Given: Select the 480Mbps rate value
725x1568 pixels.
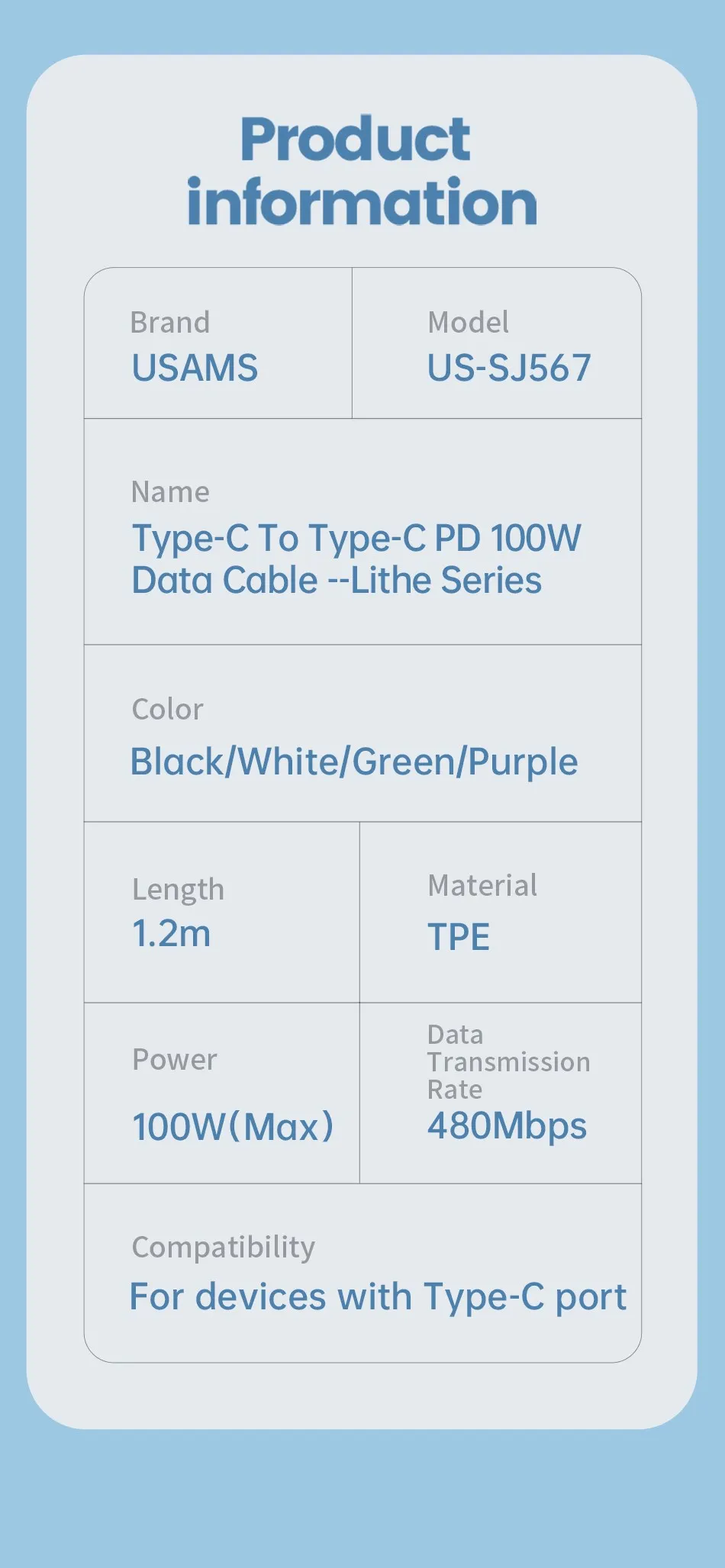Looking at the screenshot, I should click(x=507, y=1126).
